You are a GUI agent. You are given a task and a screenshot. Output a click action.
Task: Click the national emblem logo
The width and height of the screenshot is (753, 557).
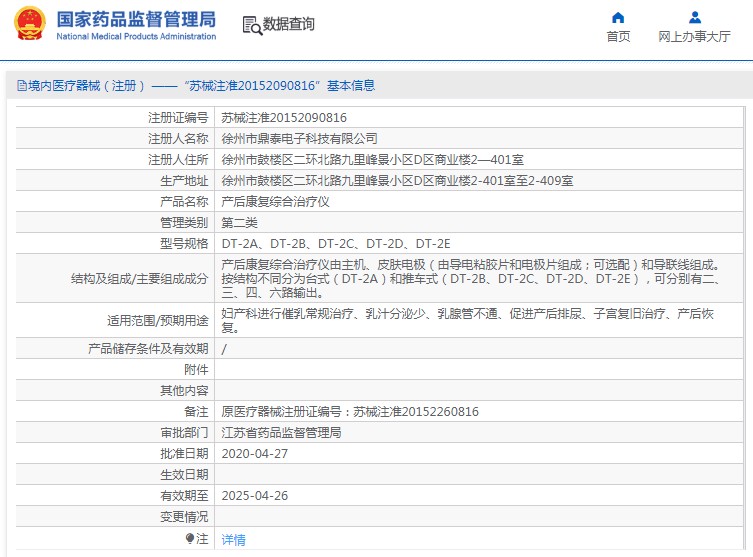[x=30, y=24]
